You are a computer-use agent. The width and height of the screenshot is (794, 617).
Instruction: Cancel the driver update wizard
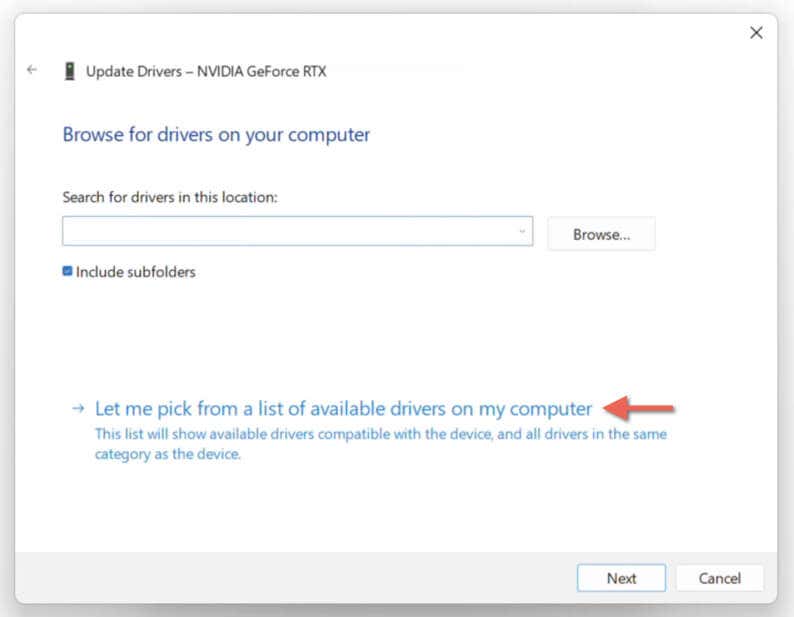click(720, 578)
